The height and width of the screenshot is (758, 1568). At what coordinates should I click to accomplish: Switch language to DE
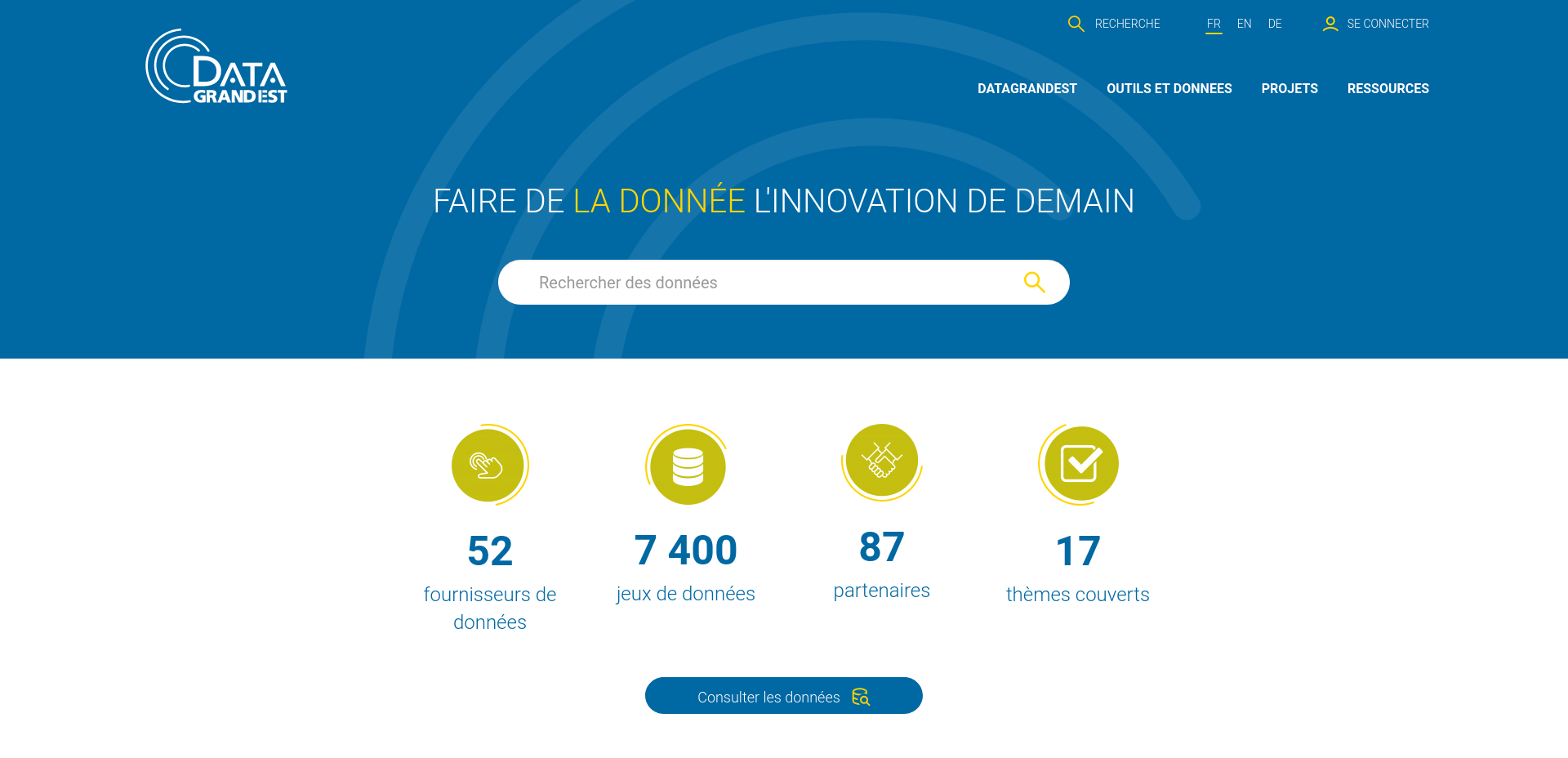pyautogui.click(x=1275, y=24)
